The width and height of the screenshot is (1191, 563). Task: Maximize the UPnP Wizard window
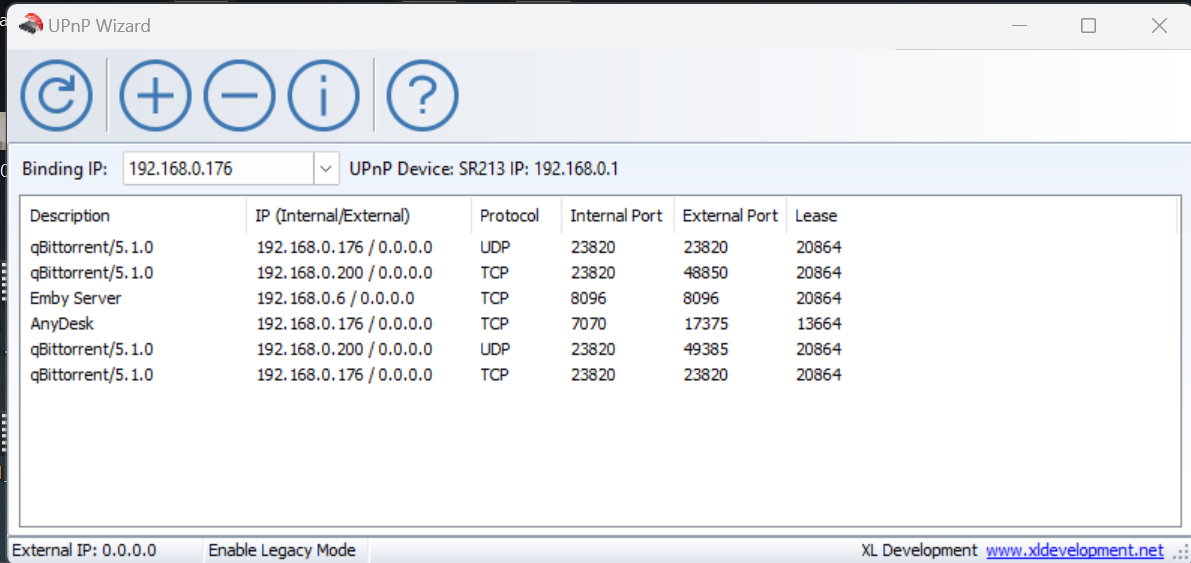point(1088,26)
